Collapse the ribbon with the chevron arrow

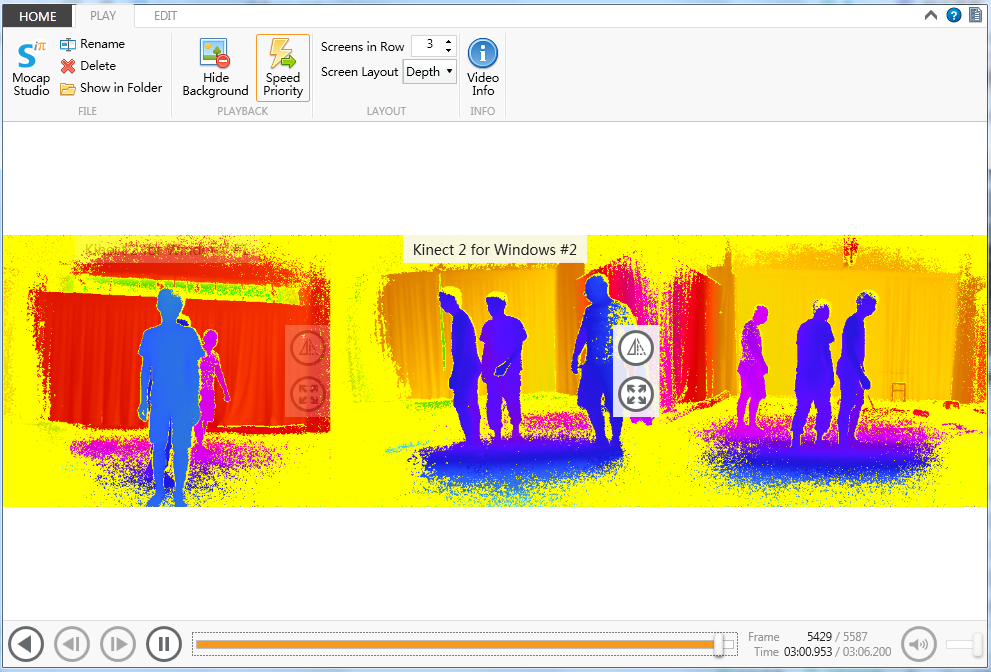[930, 16]
